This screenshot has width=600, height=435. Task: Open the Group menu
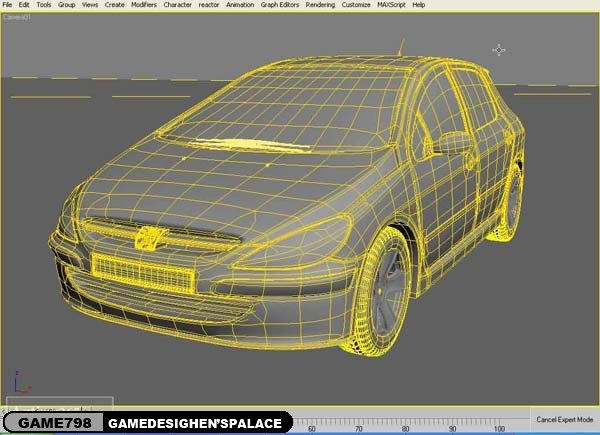click(66, 5)
